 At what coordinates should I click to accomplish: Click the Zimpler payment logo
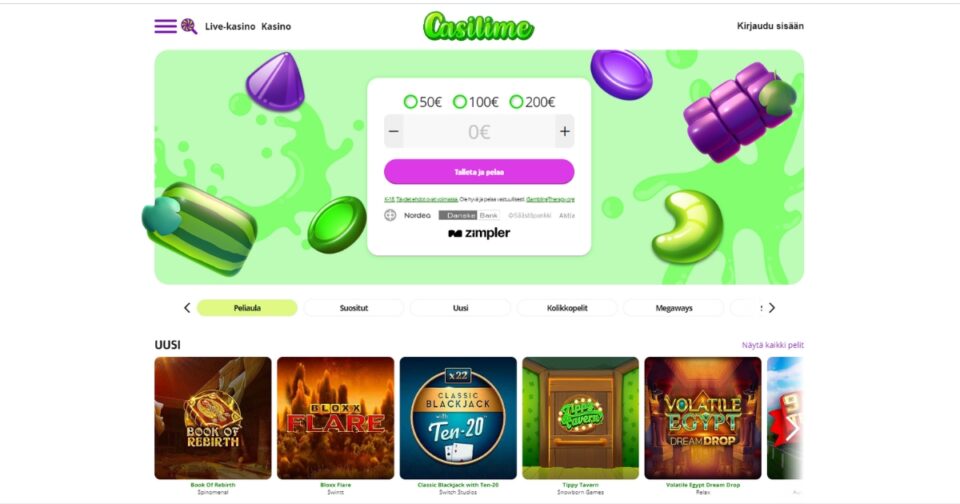pyautogui.click(x=479, y=233)
